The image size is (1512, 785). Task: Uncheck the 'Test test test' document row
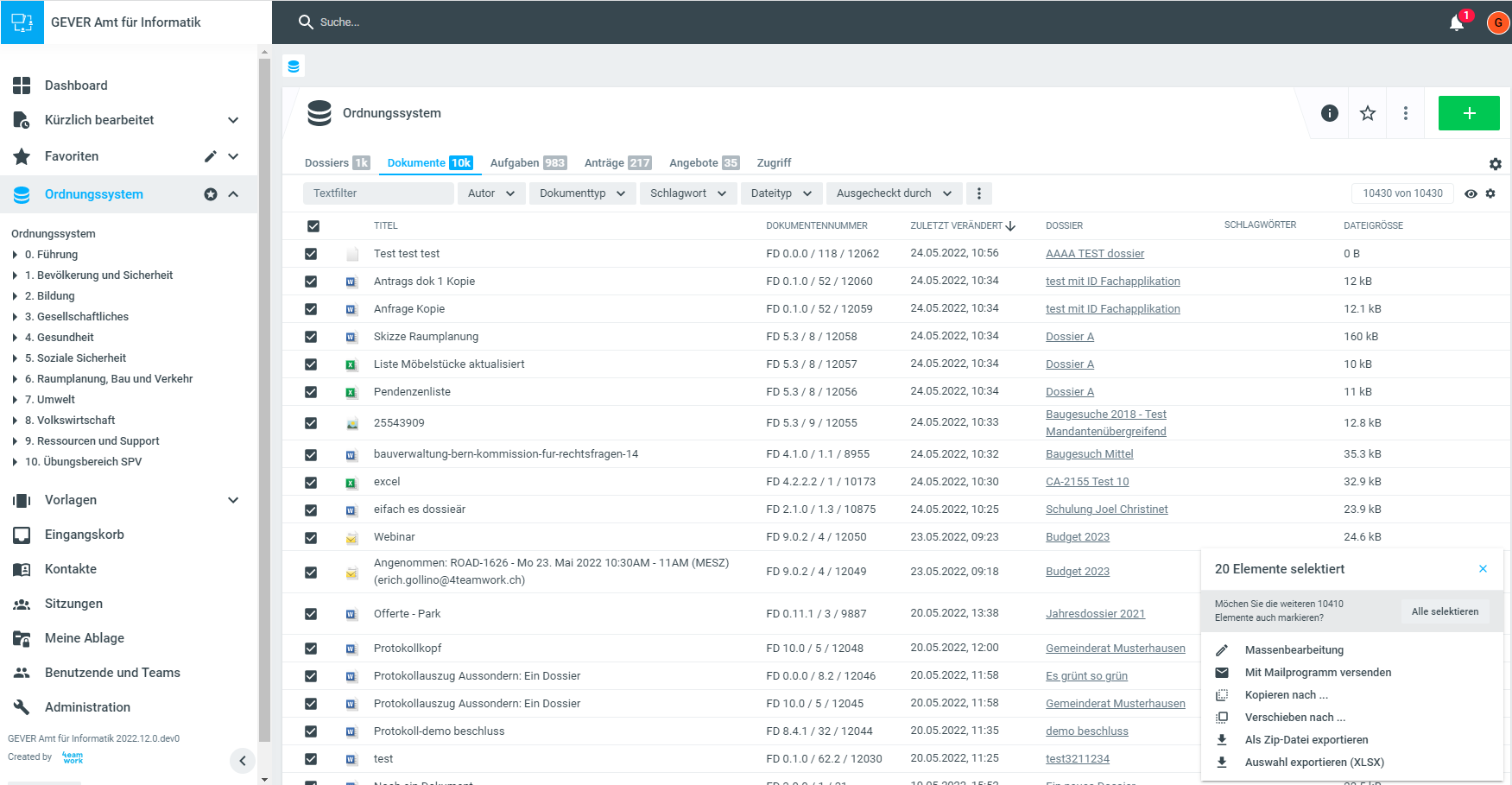click(311, 254)
